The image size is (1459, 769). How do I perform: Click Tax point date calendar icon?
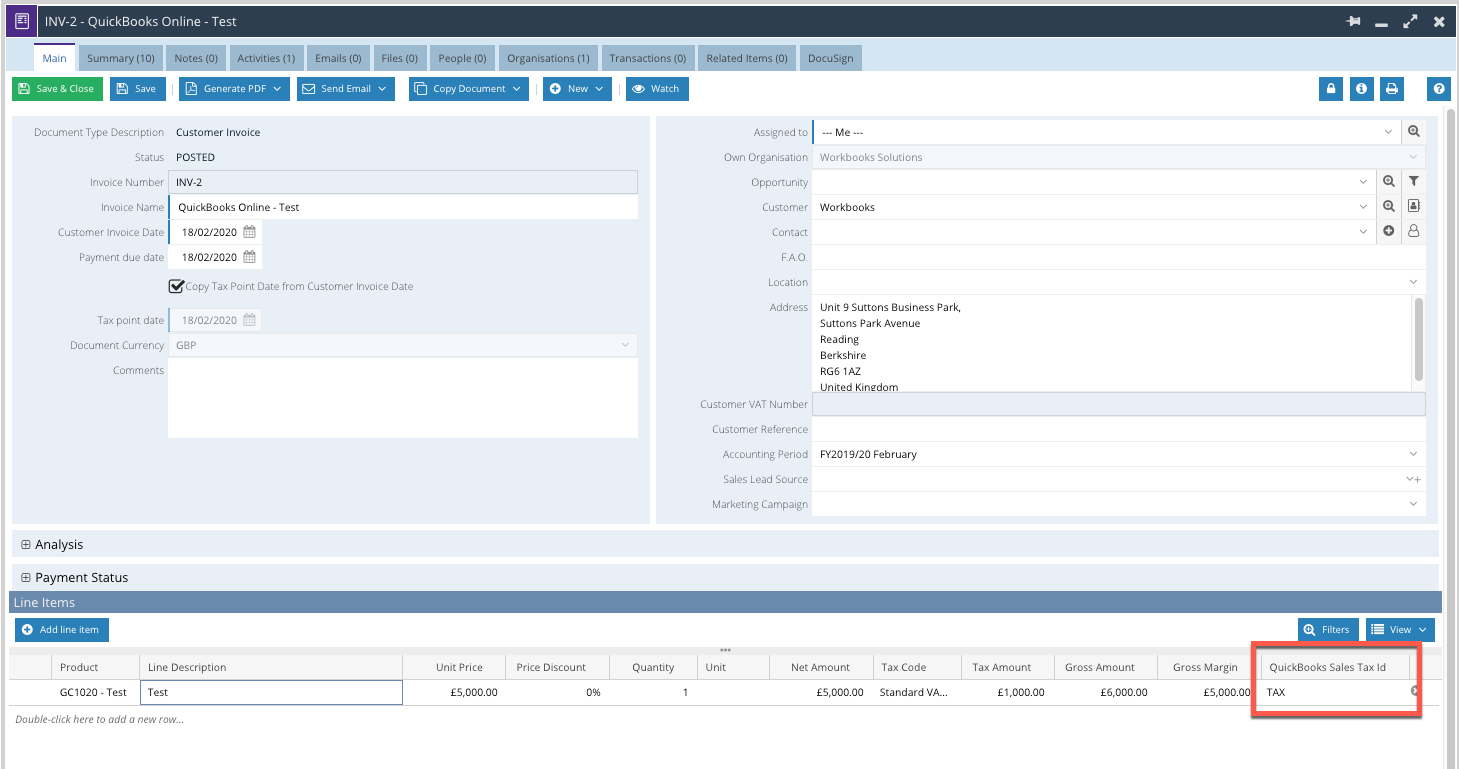click(x=250, y=320)
